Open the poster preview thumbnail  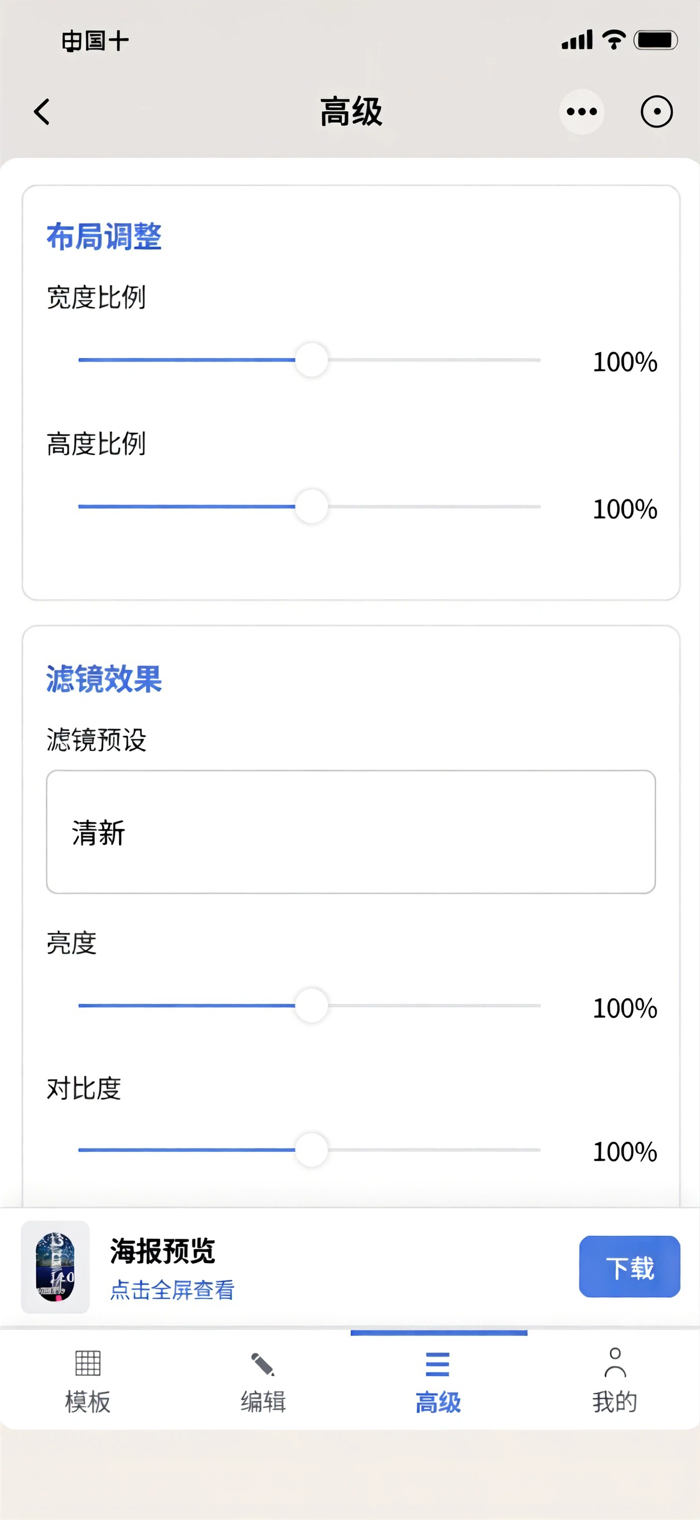point(56,1267)
